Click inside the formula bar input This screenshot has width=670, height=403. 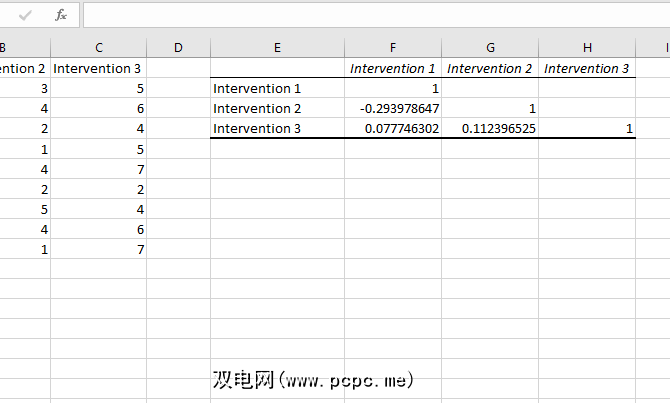coord(370,15)
